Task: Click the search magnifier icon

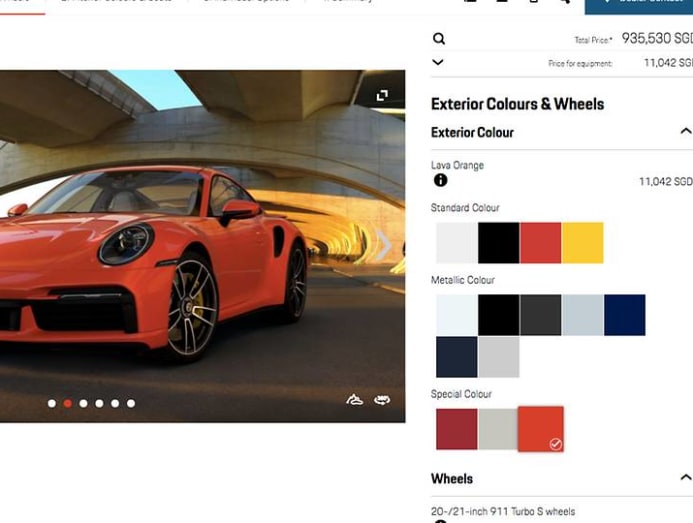Action: [x=439, y=39]
